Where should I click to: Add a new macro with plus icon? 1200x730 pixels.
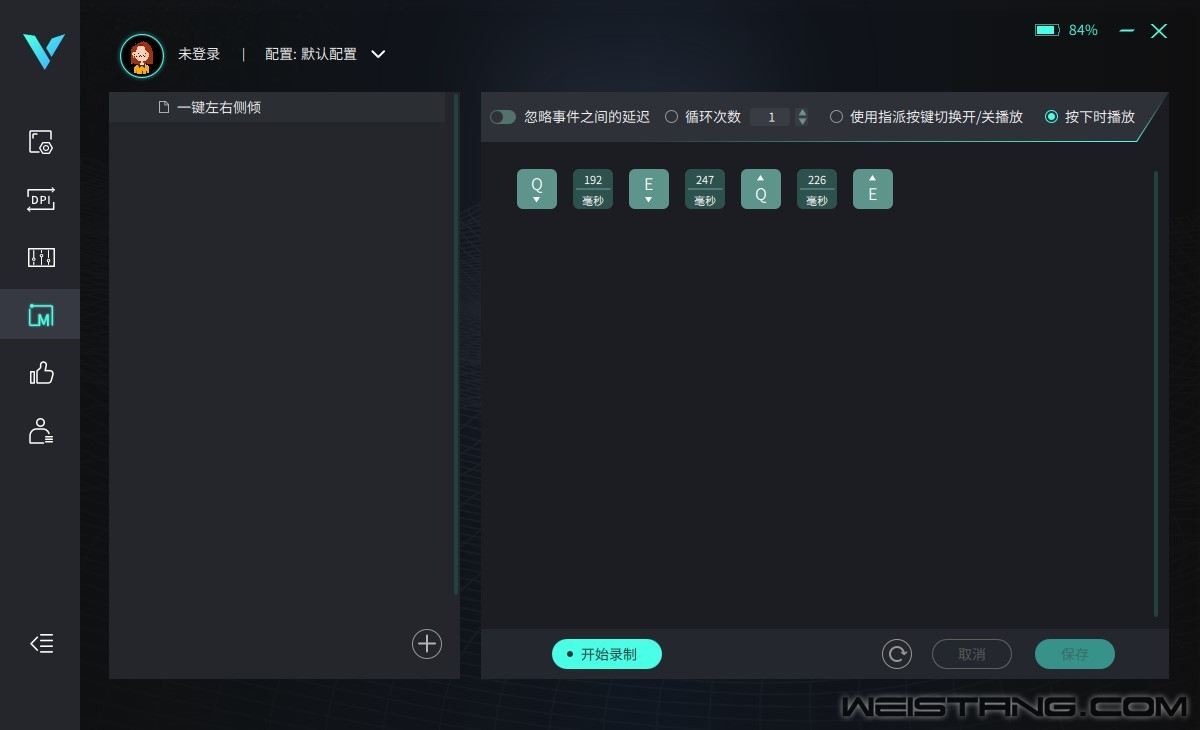point(427,644)
